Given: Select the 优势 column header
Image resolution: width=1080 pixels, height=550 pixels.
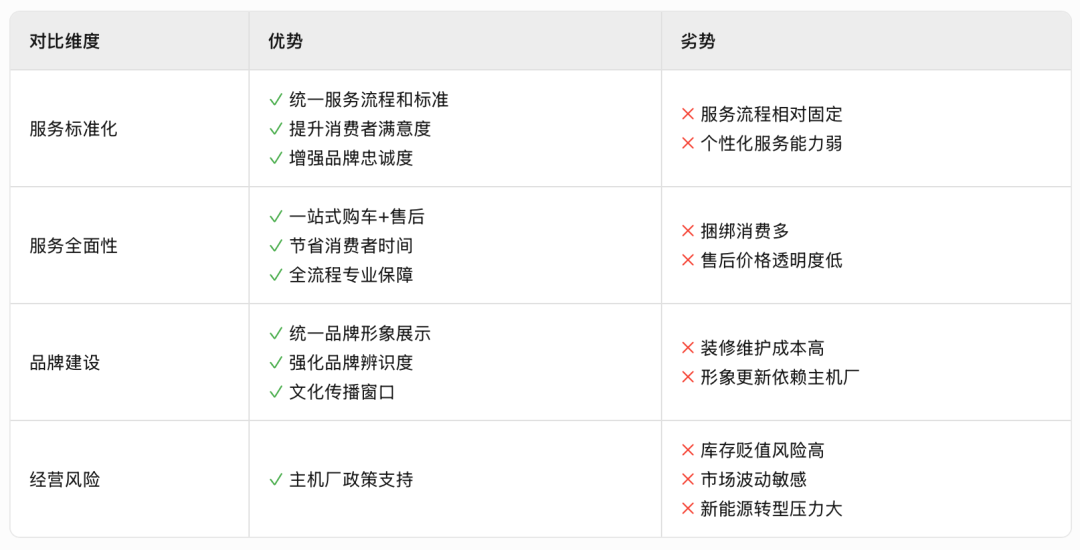Looking at the screenshot, I should [285, 41].
